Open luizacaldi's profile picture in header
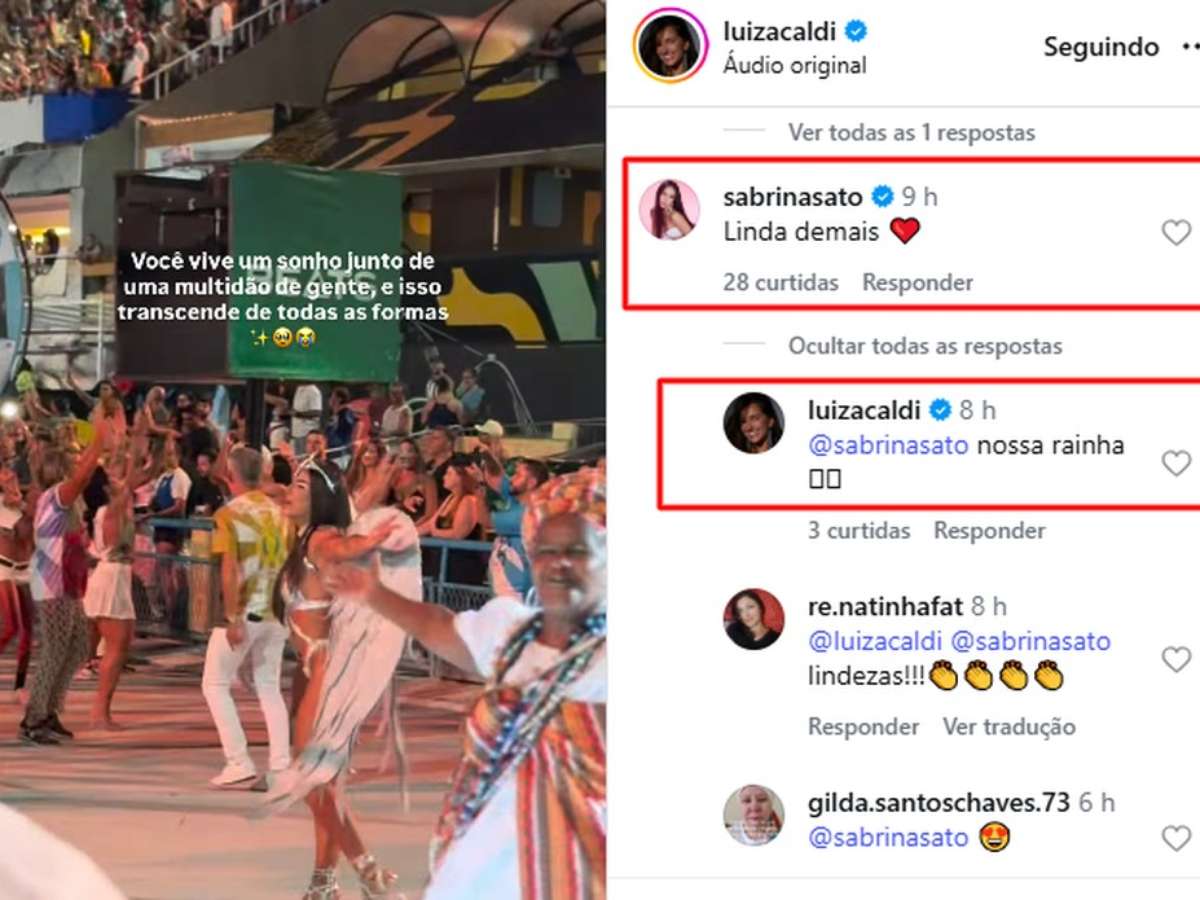This screenshot has width=1200, height=900. click(x=669, y=46)
